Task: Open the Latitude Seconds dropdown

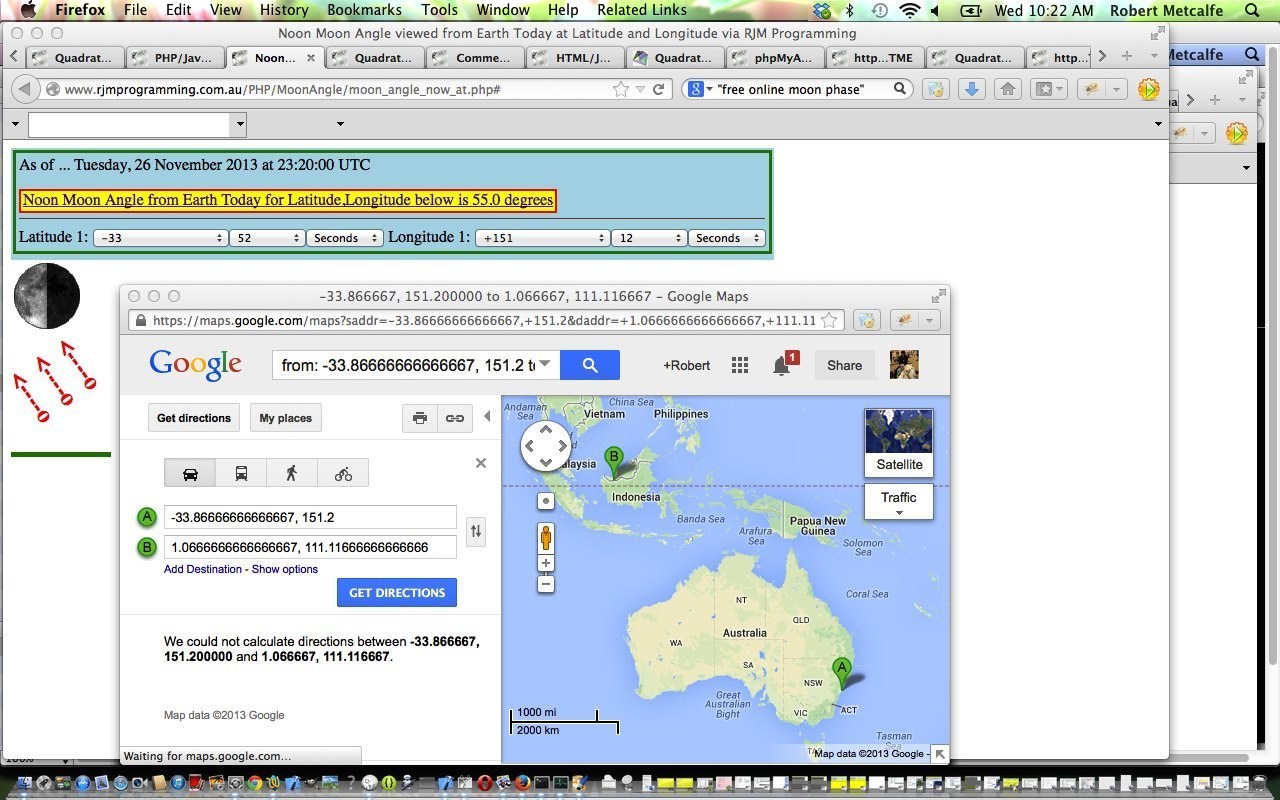Action: click(x=344, y=238)
